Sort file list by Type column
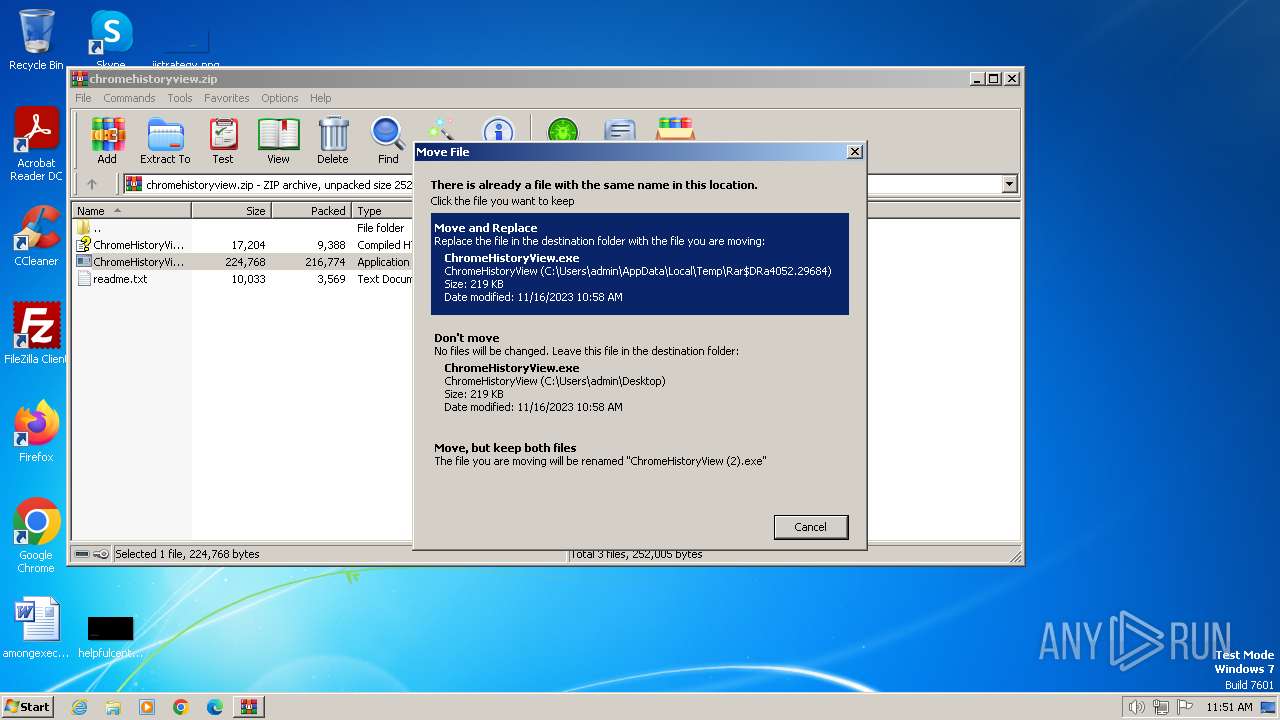 382,211
